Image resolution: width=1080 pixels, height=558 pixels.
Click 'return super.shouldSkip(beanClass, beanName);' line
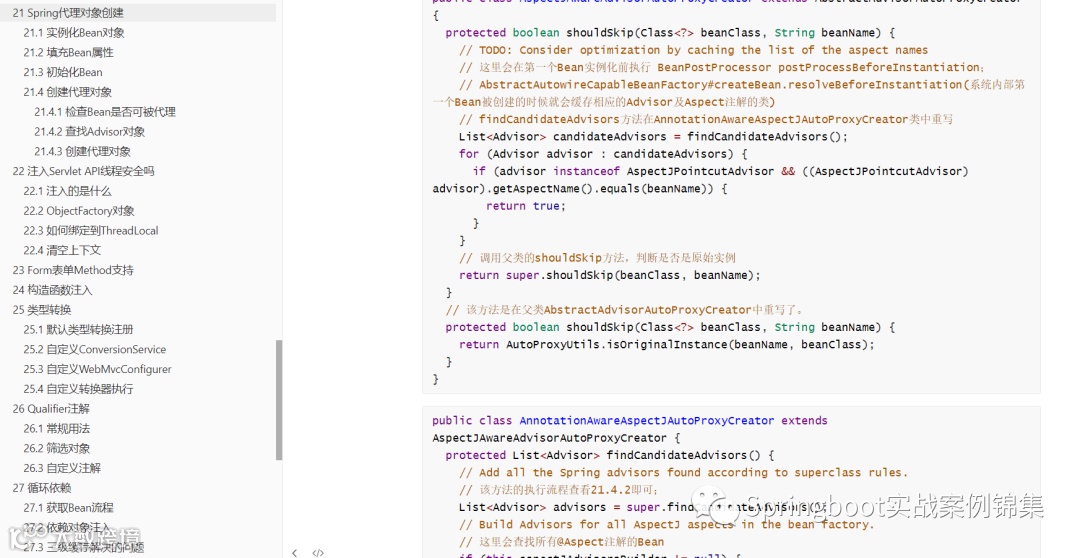coord(610,276)
